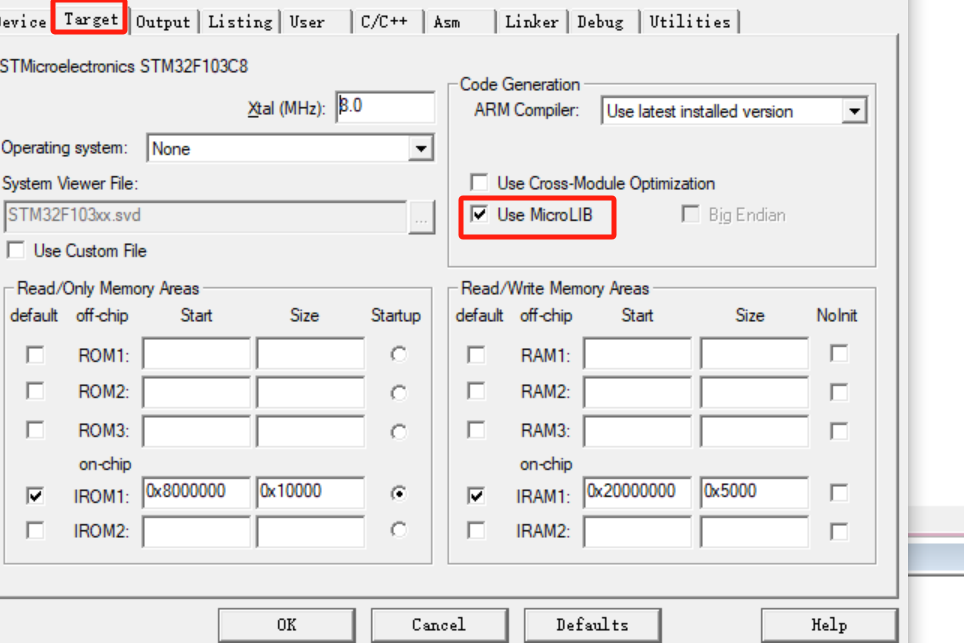Browse for System Viewer File
This screenshot has width=964, height=643.
click(x=421, y=217)
